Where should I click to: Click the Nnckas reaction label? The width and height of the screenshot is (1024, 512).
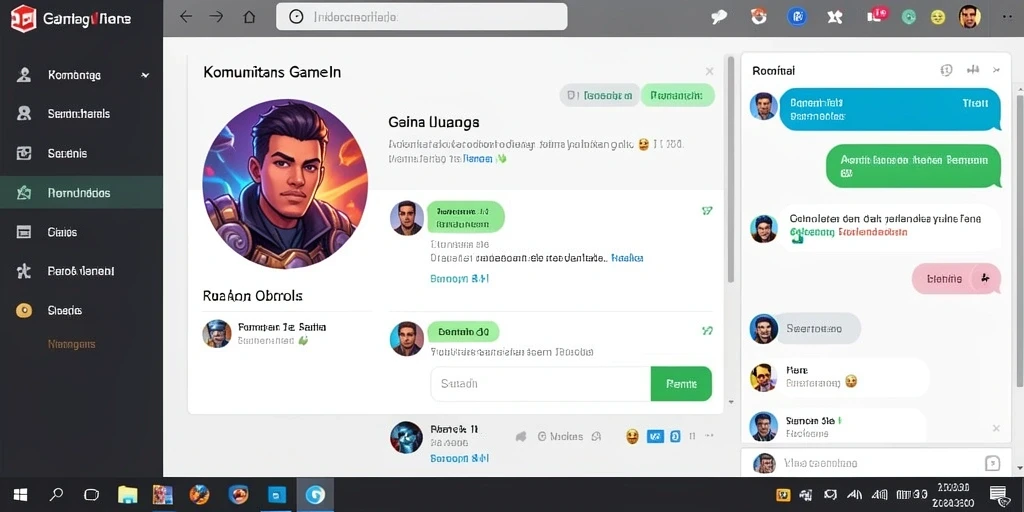566,436
